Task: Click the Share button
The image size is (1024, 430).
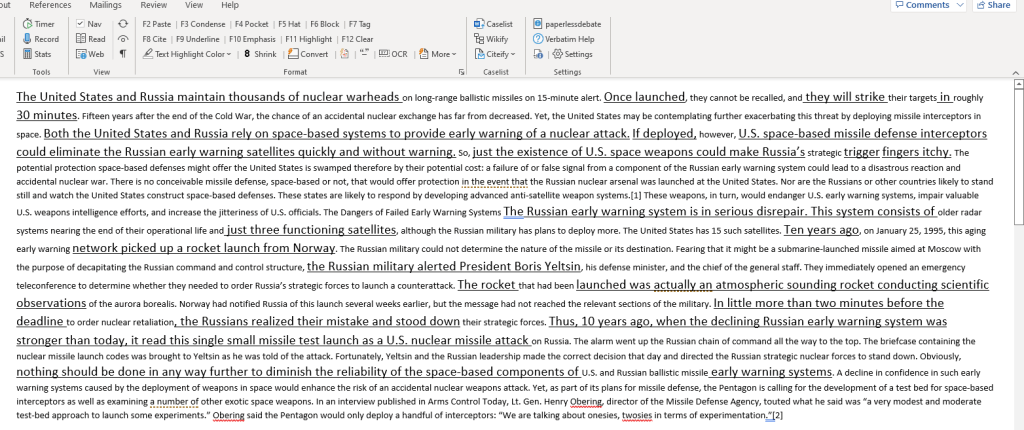Action: click(993, 5)
